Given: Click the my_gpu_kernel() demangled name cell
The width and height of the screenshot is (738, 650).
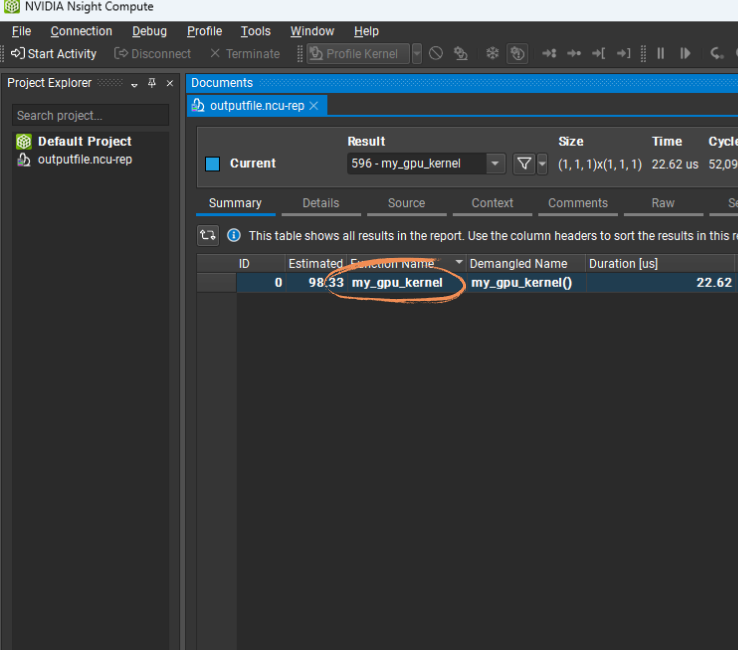Looking at the screenshot, I should point(526,282).
